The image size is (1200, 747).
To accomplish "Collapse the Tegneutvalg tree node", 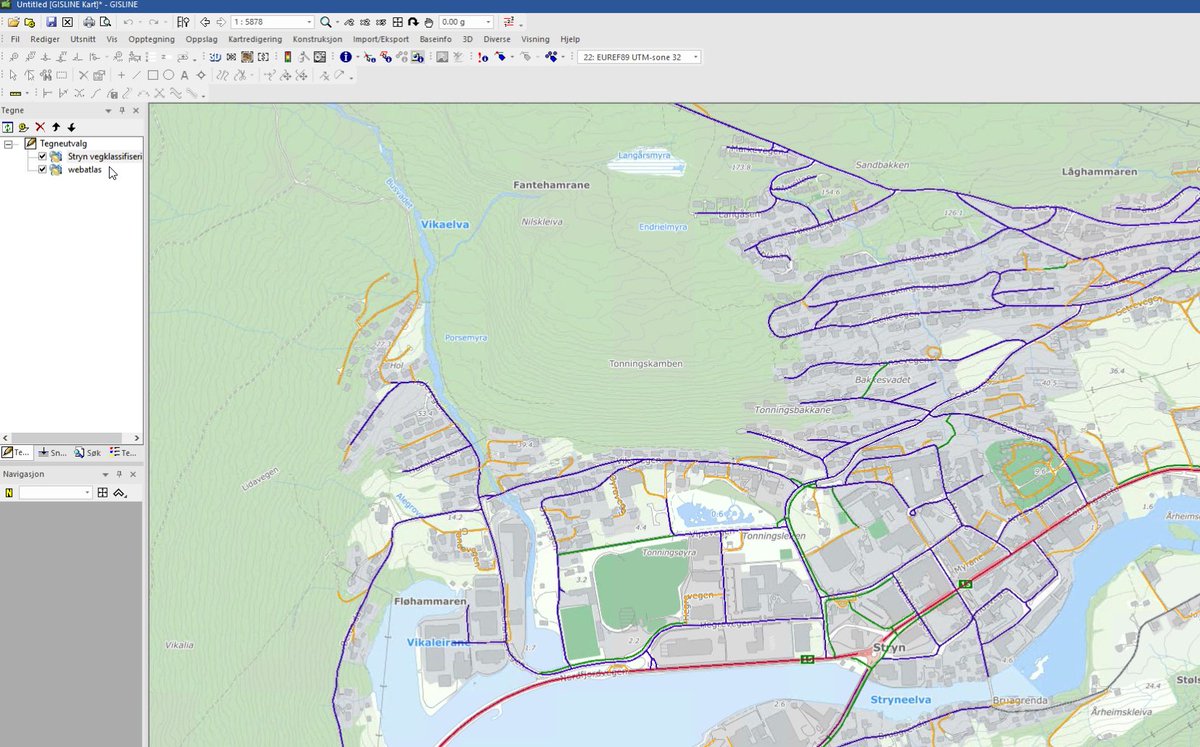I will click(x=9, y=143).
